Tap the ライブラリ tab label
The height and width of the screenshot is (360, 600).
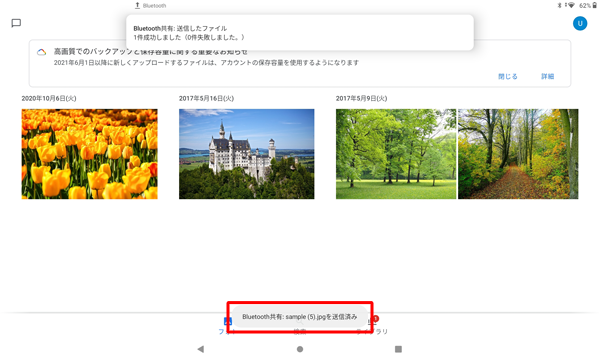point(372,332)
